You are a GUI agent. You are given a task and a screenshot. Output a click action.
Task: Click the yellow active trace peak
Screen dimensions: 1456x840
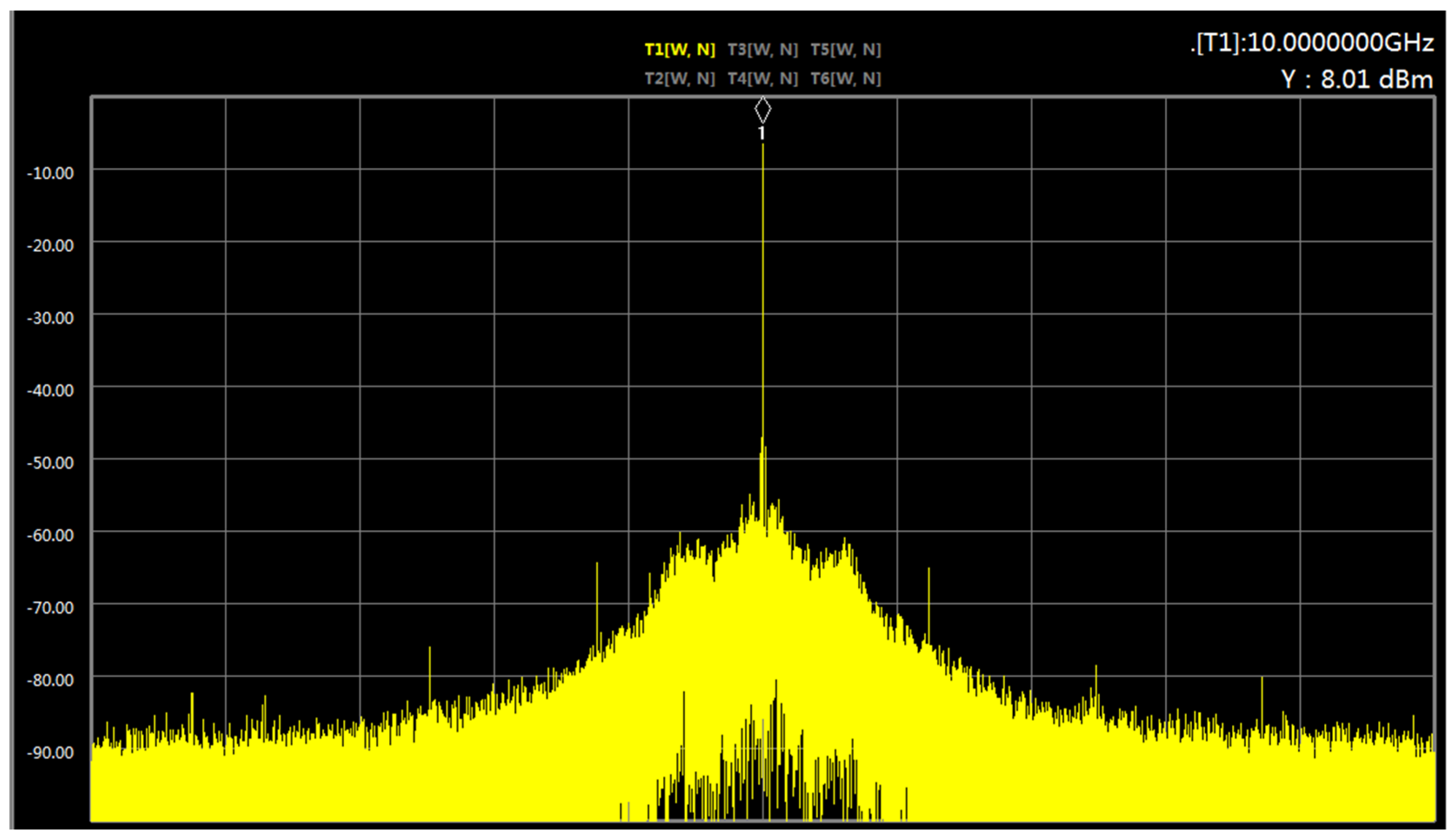pyautogui.click(x=763, y=147)
